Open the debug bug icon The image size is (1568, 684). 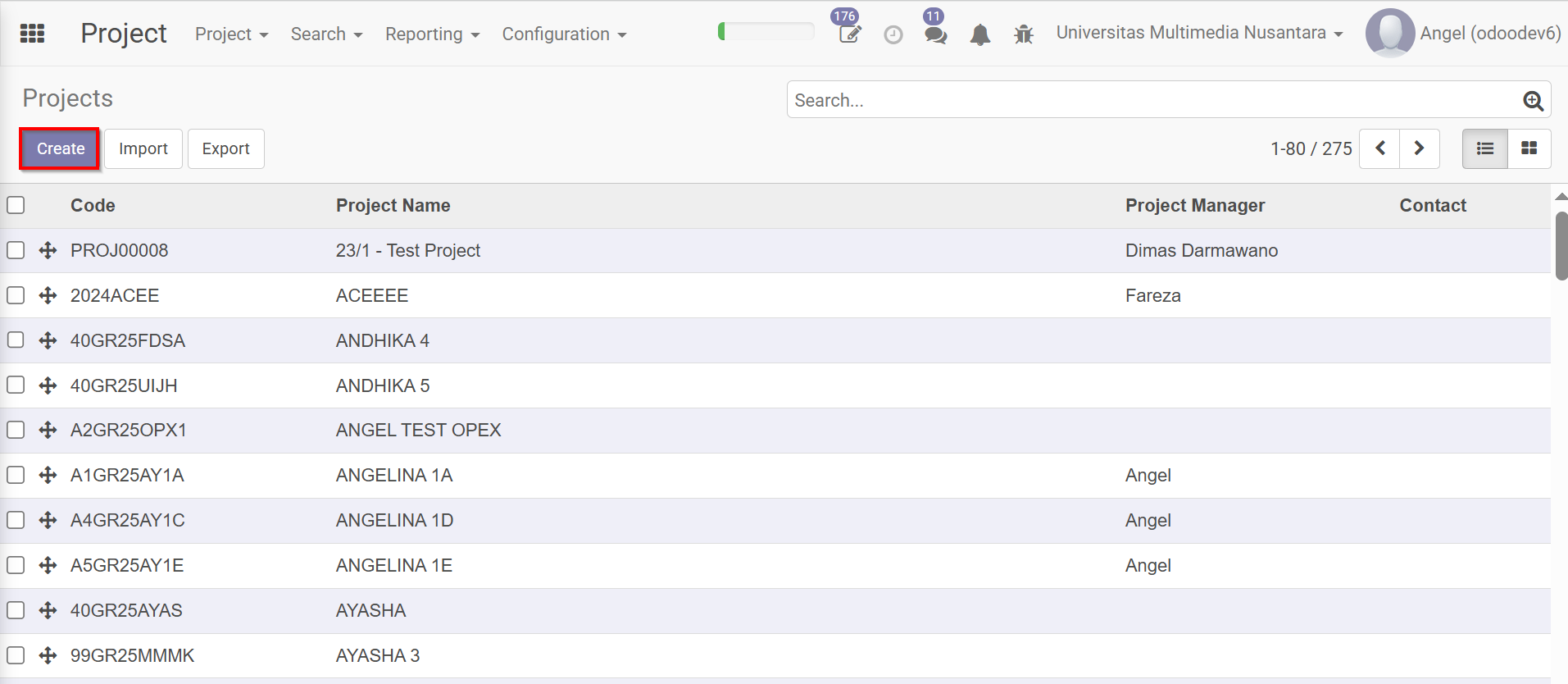tap(1023, 34)
